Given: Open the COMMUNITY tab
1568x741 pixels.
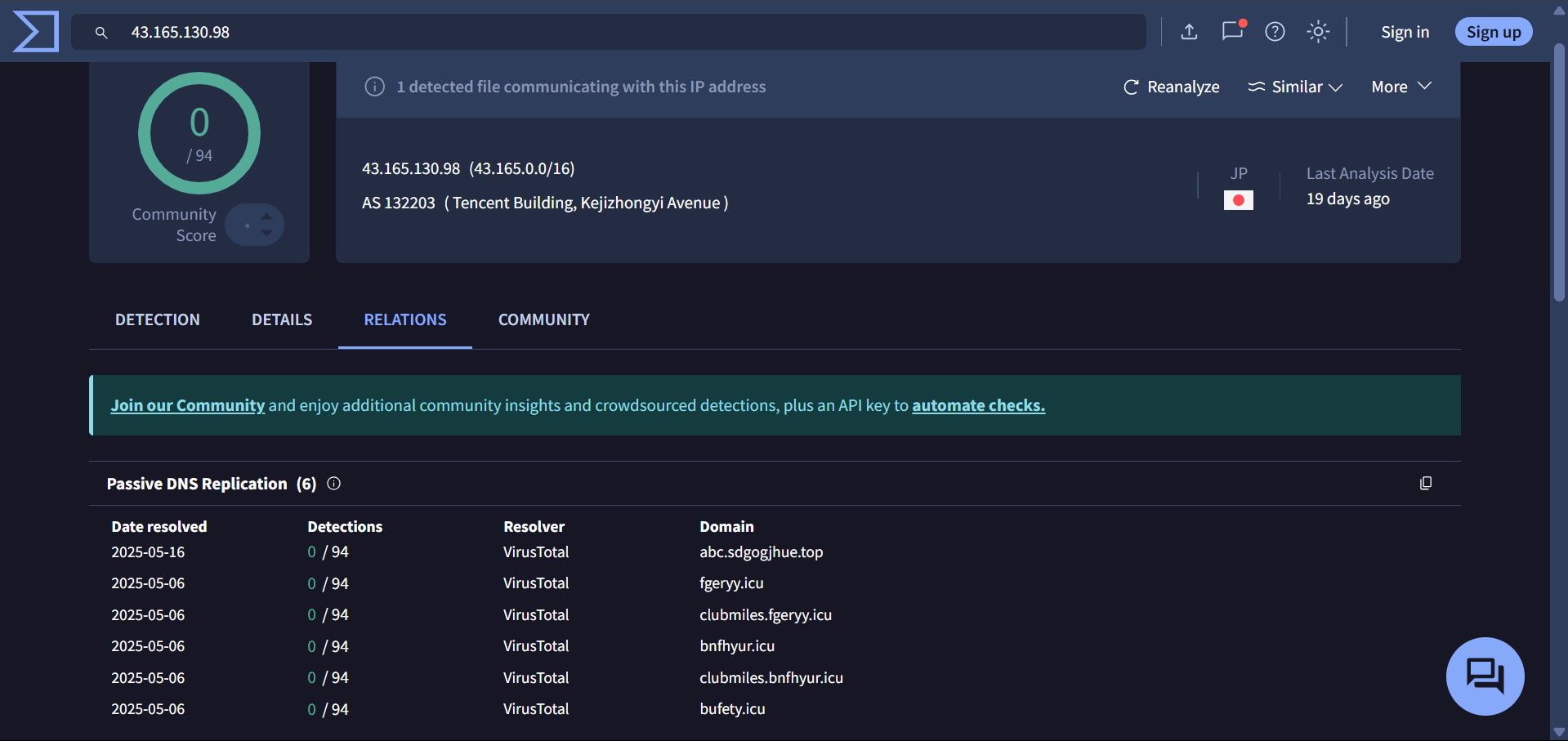Looking at the screenshot, I should click(x=543, y=319).
